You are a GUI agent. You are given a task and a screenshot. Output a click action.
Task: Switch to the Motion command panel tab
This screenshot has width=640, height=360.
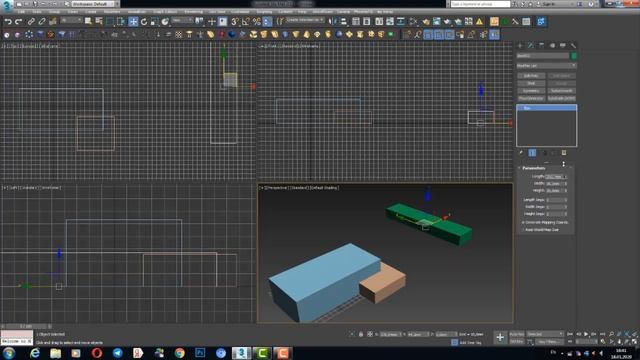pyautogui.click(x=552, y=45)
